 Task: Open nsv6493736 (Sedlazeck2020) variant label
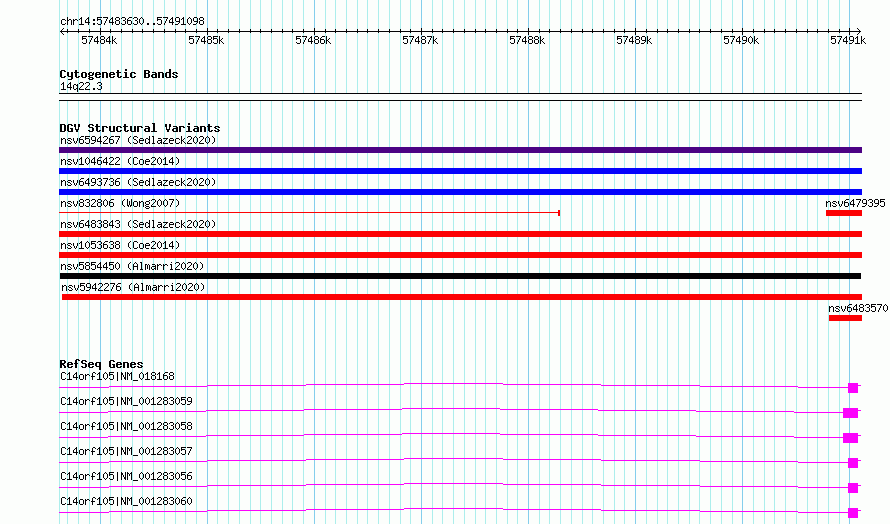tap(138, 182)
